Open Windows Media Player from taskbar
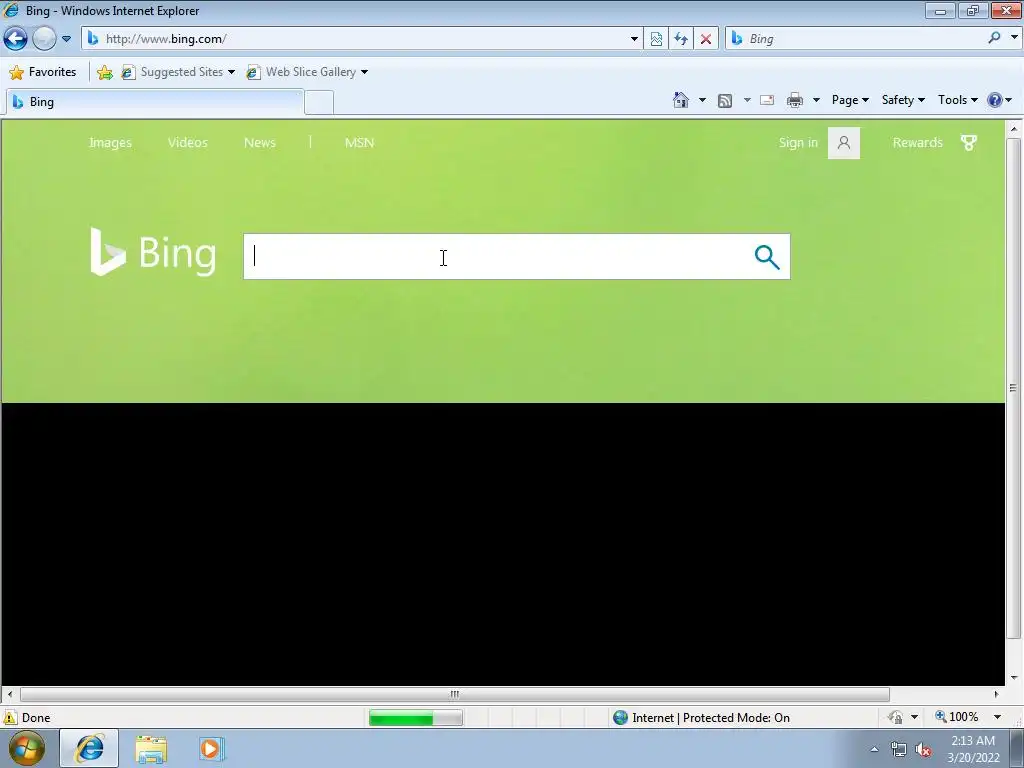Viewport: 1024px width, 768px height. [212, 749]
